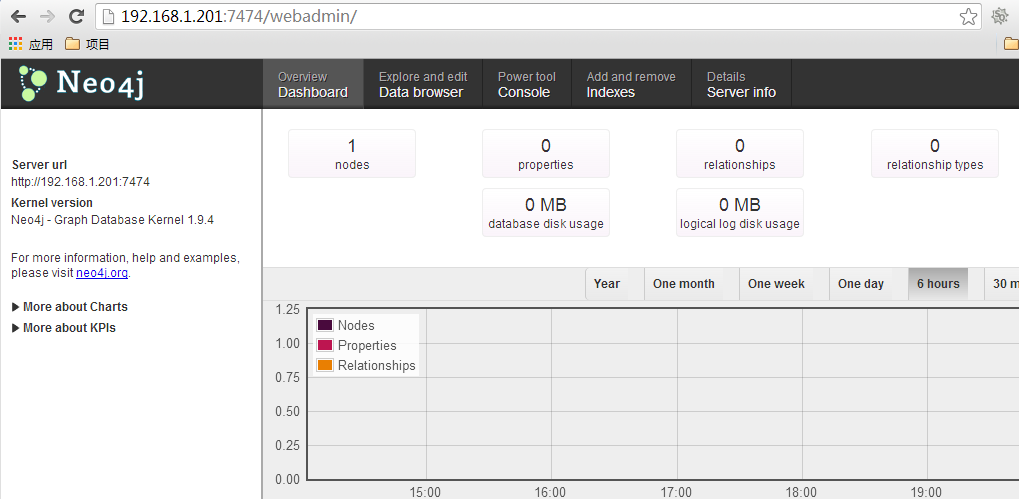Click the 1 nodes counter box
The width and height of the screenshot is (1019, 499).
pos(352,153)
